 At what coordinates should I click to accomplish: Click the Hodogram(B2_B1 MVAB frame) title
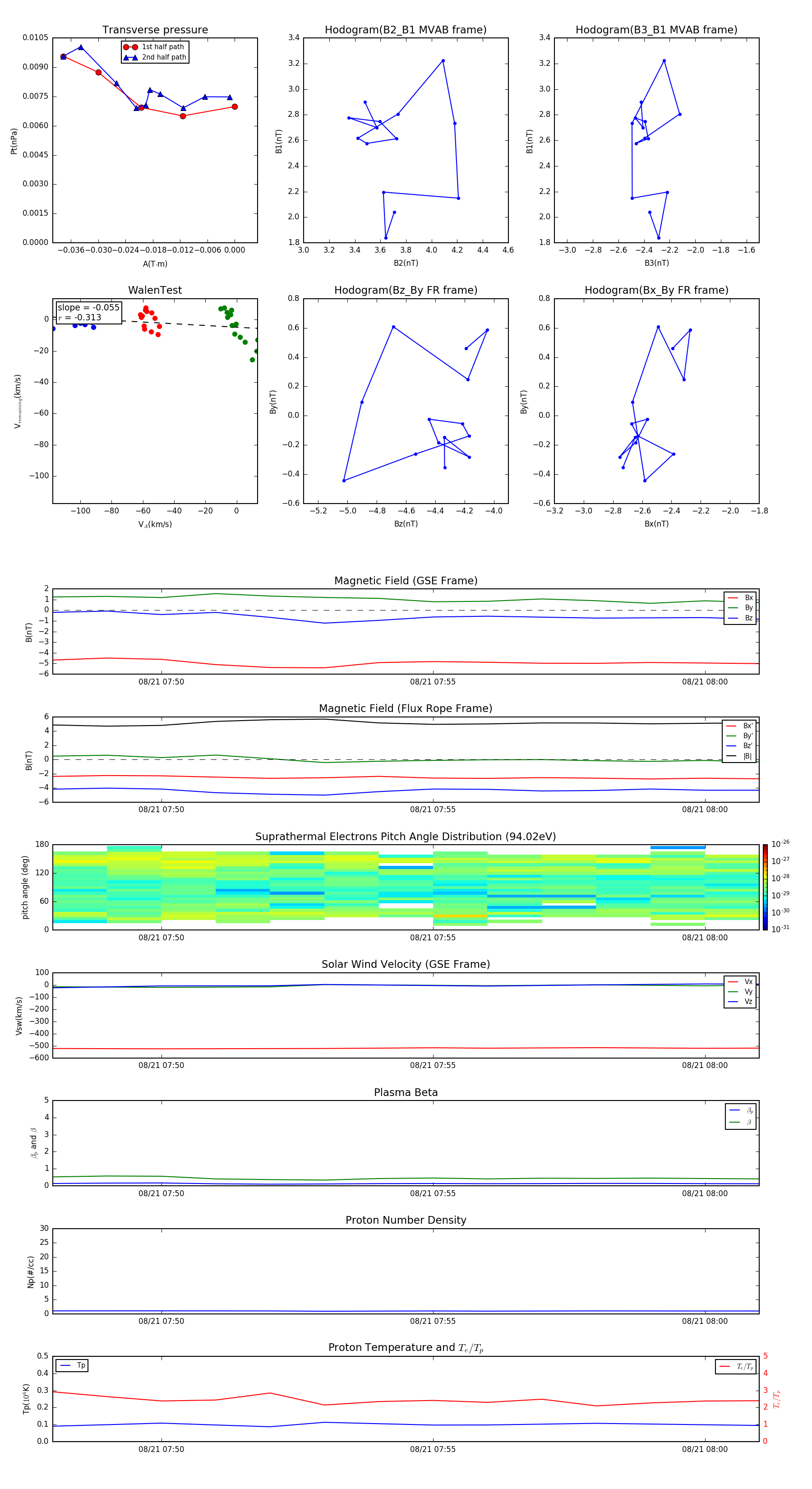point(406,30)
